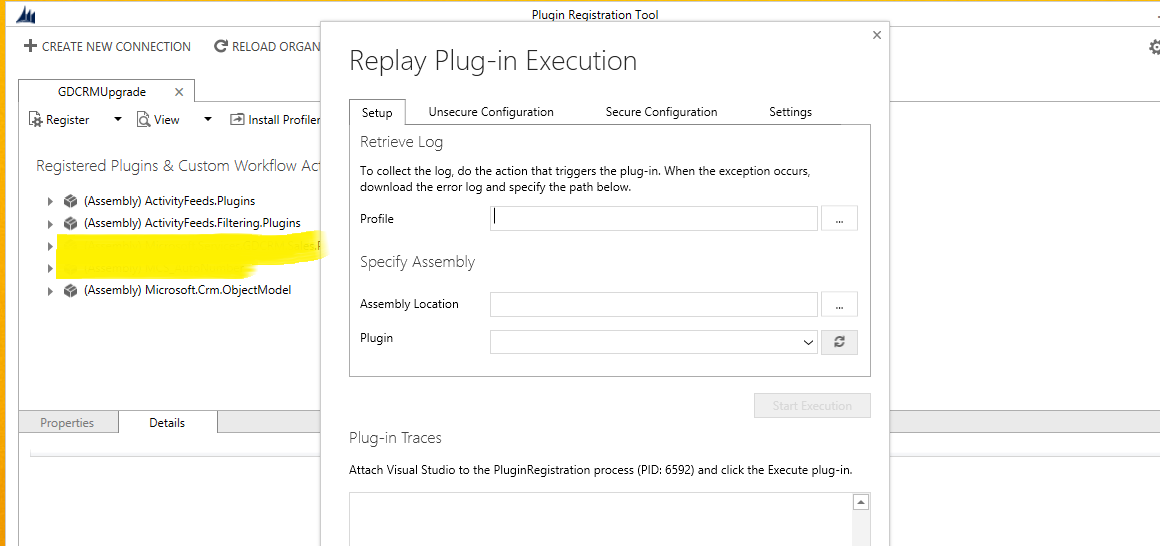Image resolution: width=1160 pixels, height=555 pixels.
Task: Click the Plug-in Traces heading
Action: [x=395, y=437]
